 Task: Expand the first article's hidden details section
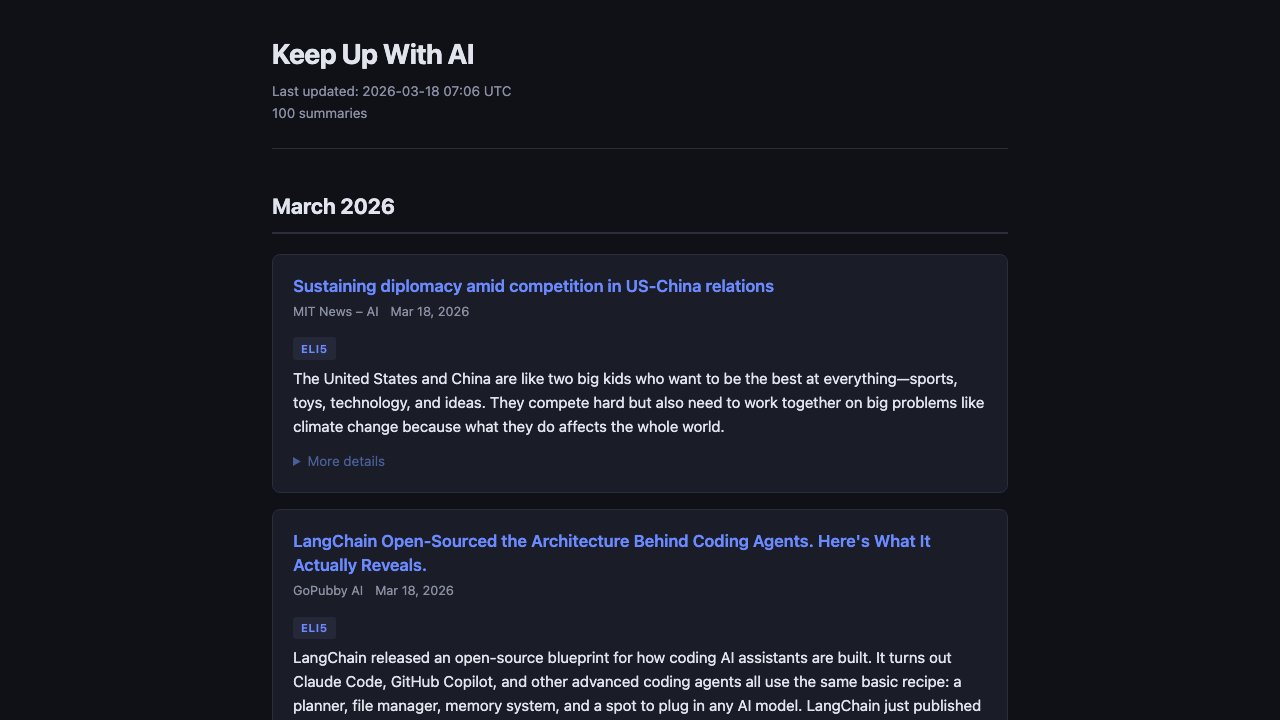[x=340, y=461]
